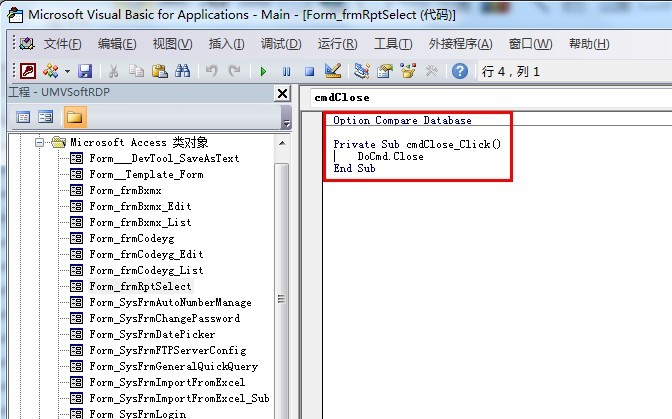Click the View Code icon in project panel

[x=23, y=117]
